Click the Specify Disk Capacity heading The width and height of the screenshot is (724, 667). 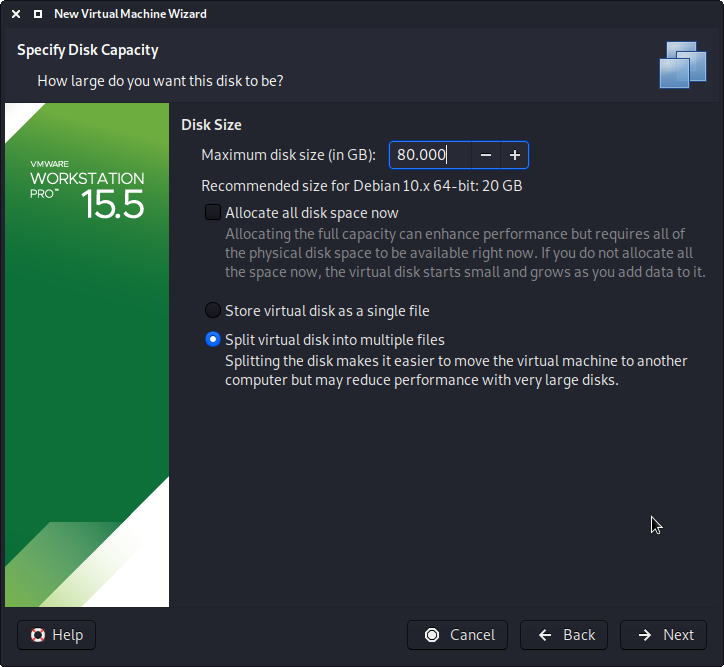point(88,50)
